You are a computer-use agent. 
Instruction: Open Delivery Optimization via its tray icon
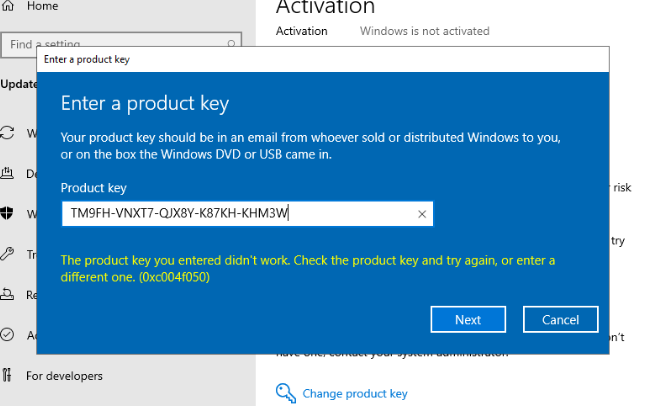pyautogui.click(x=7, y=173)
